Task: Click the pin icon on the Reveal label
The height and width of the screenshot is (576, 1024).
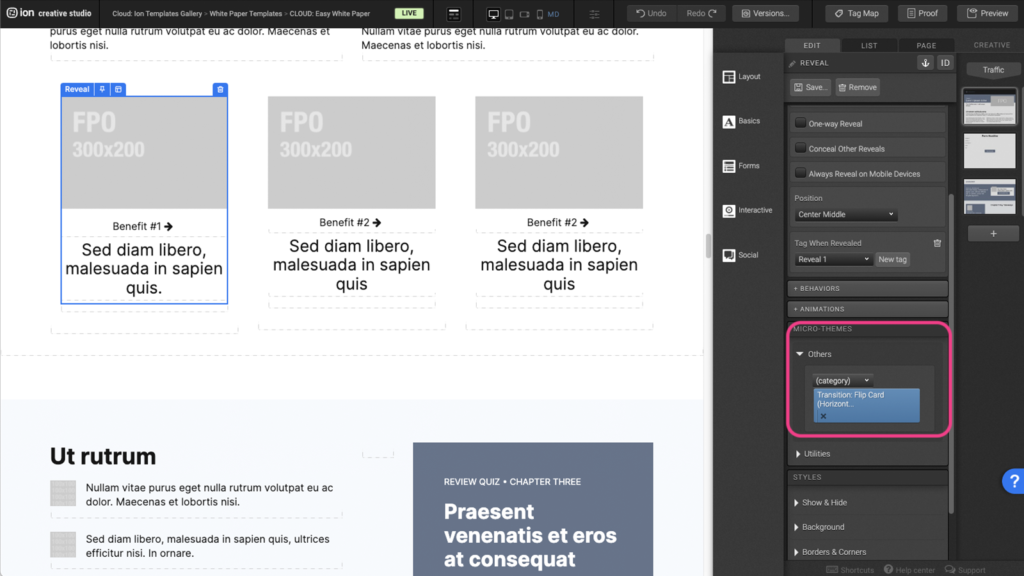Action: tap(102, 90)
